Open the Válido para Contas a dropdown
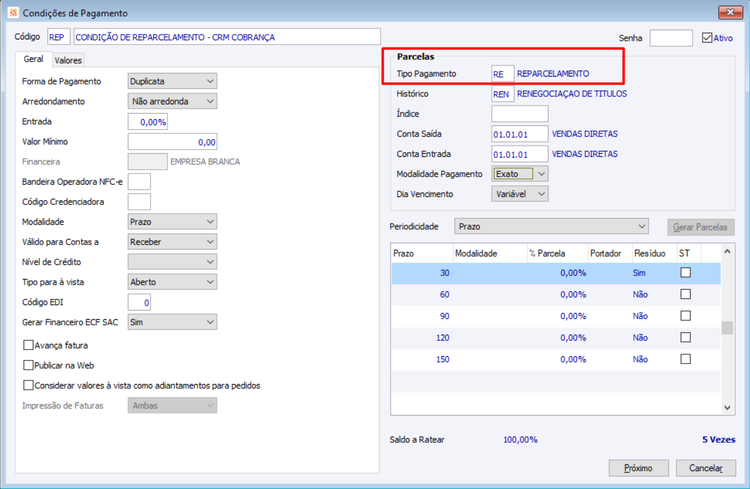The width and height of the screenshot is (750, 489). click(x=172, y=242)
